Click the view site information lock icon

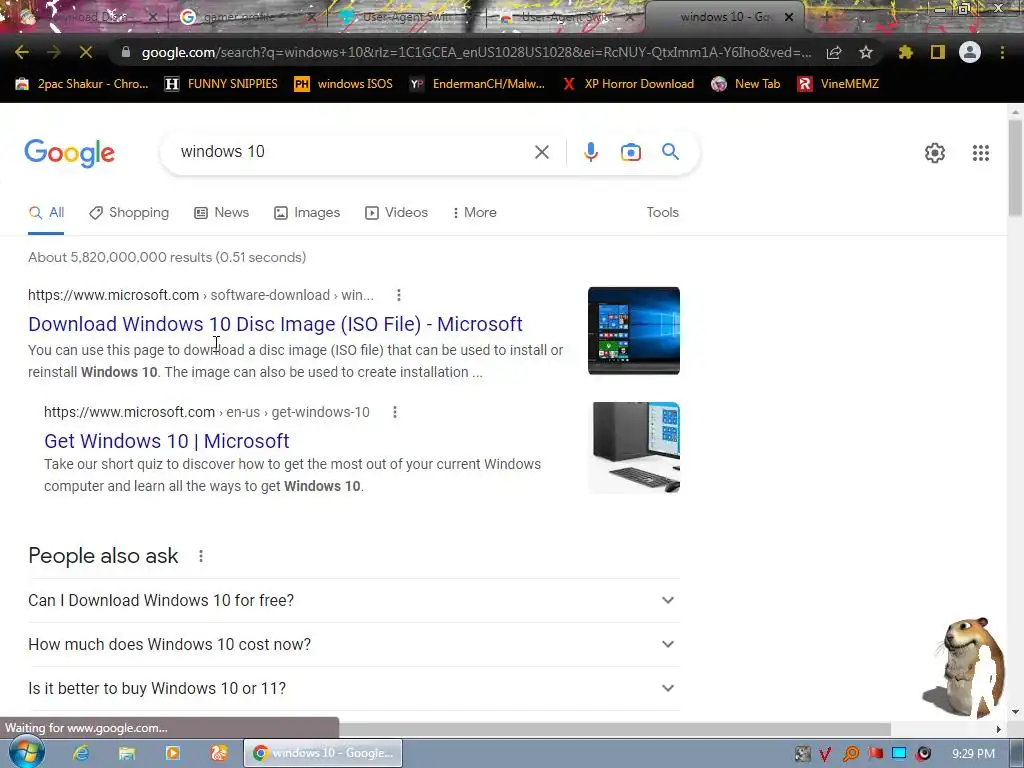pos(126,52)
